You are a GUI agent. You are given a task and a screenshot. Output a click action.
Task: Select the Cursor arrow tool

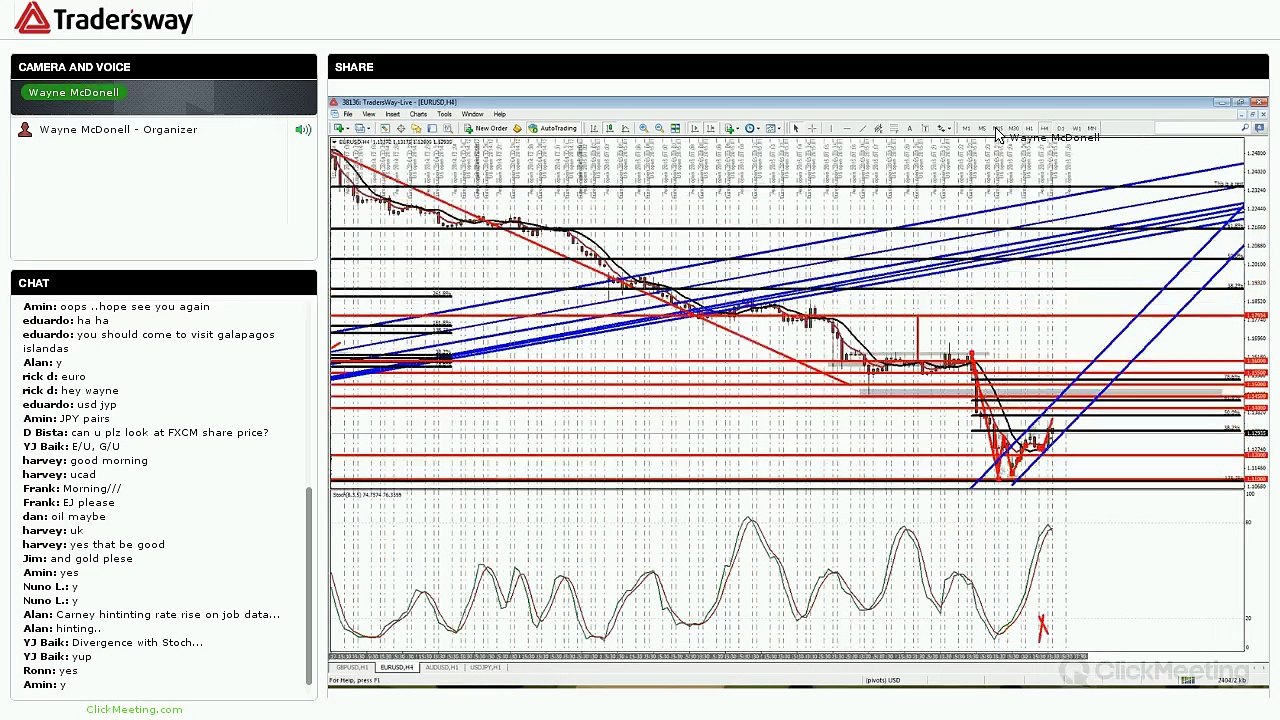(x=796, y=128)
